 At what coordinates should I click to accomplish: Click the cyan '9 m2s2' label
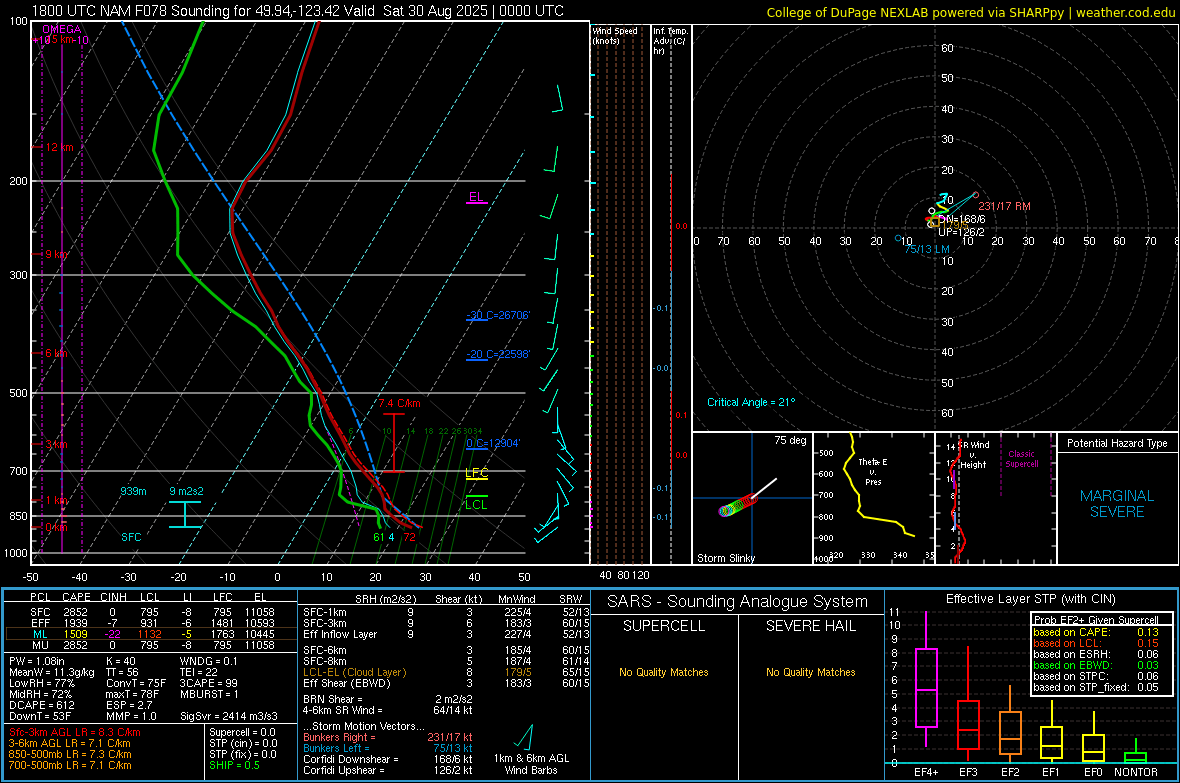tap(186, 491)
